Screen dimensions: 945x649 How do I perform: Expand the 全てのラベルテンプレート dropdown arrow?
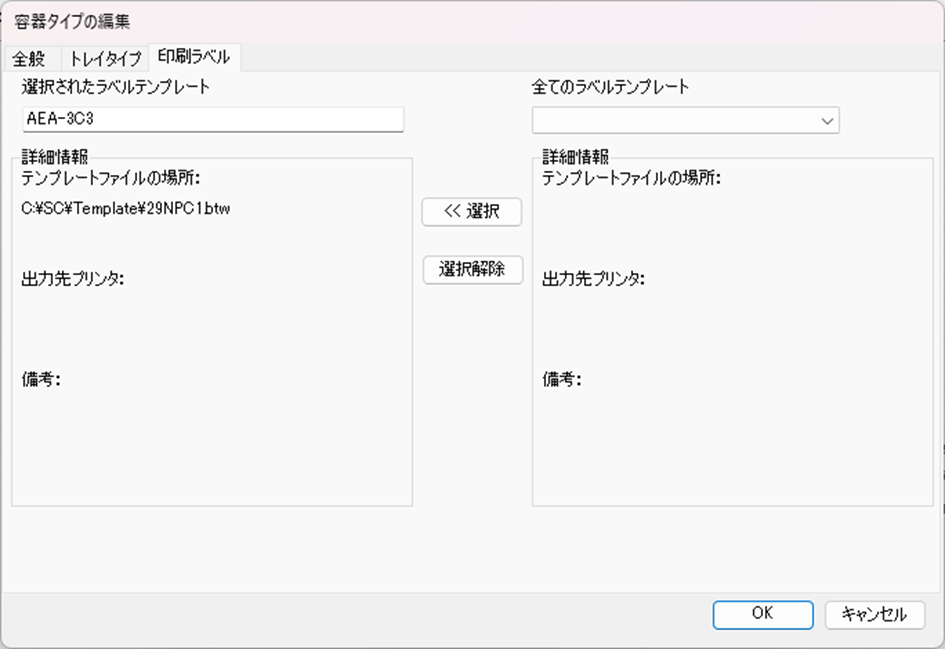coord(827,121)
